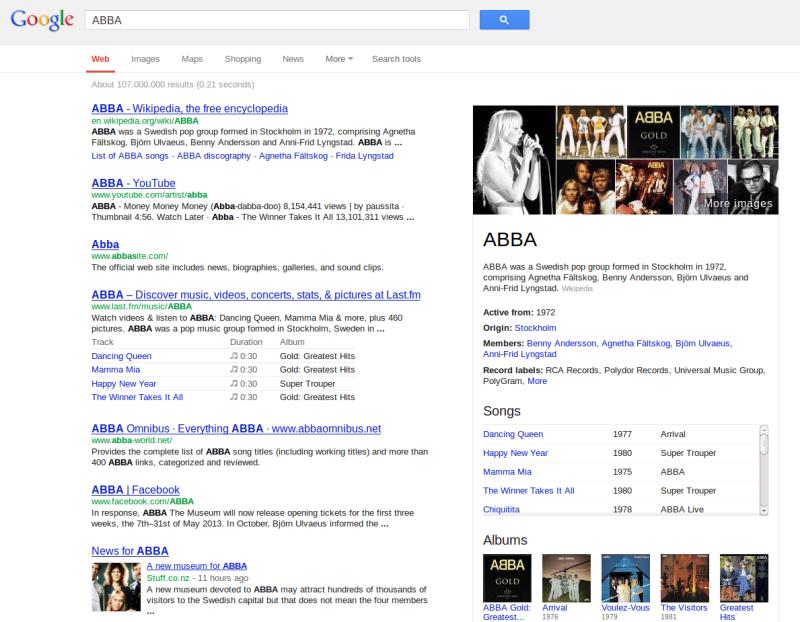This screenshot has height=622, width=800.
Task: Play the Mamma Mia track preview note icon
Action: click(x=234, y=369)
